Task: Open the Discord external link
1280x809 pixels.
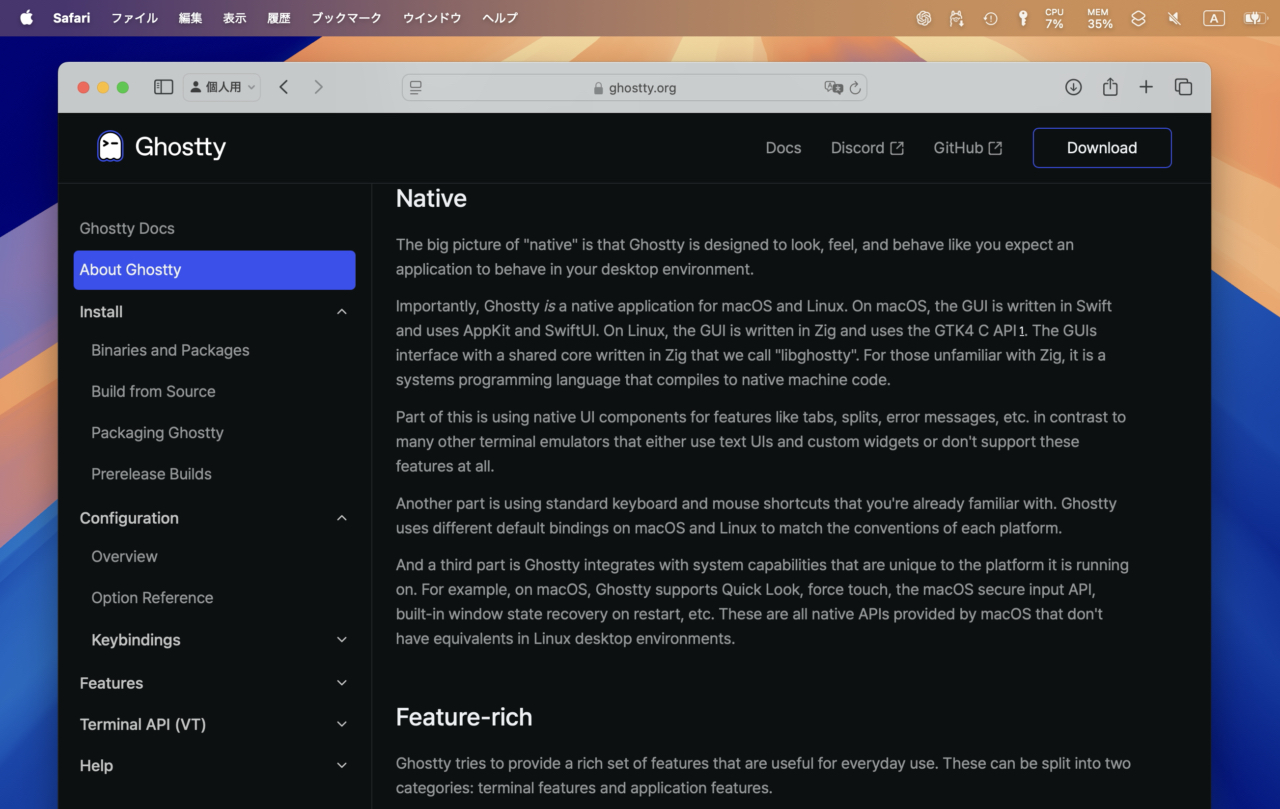Action: pyautogui.click(x=867, y=147)
